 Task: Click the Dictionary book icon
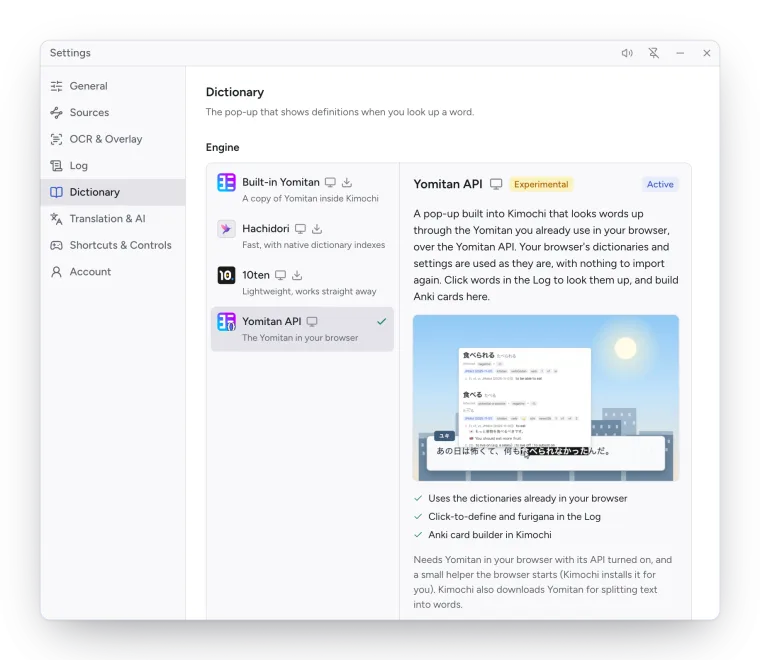(56, 192)
